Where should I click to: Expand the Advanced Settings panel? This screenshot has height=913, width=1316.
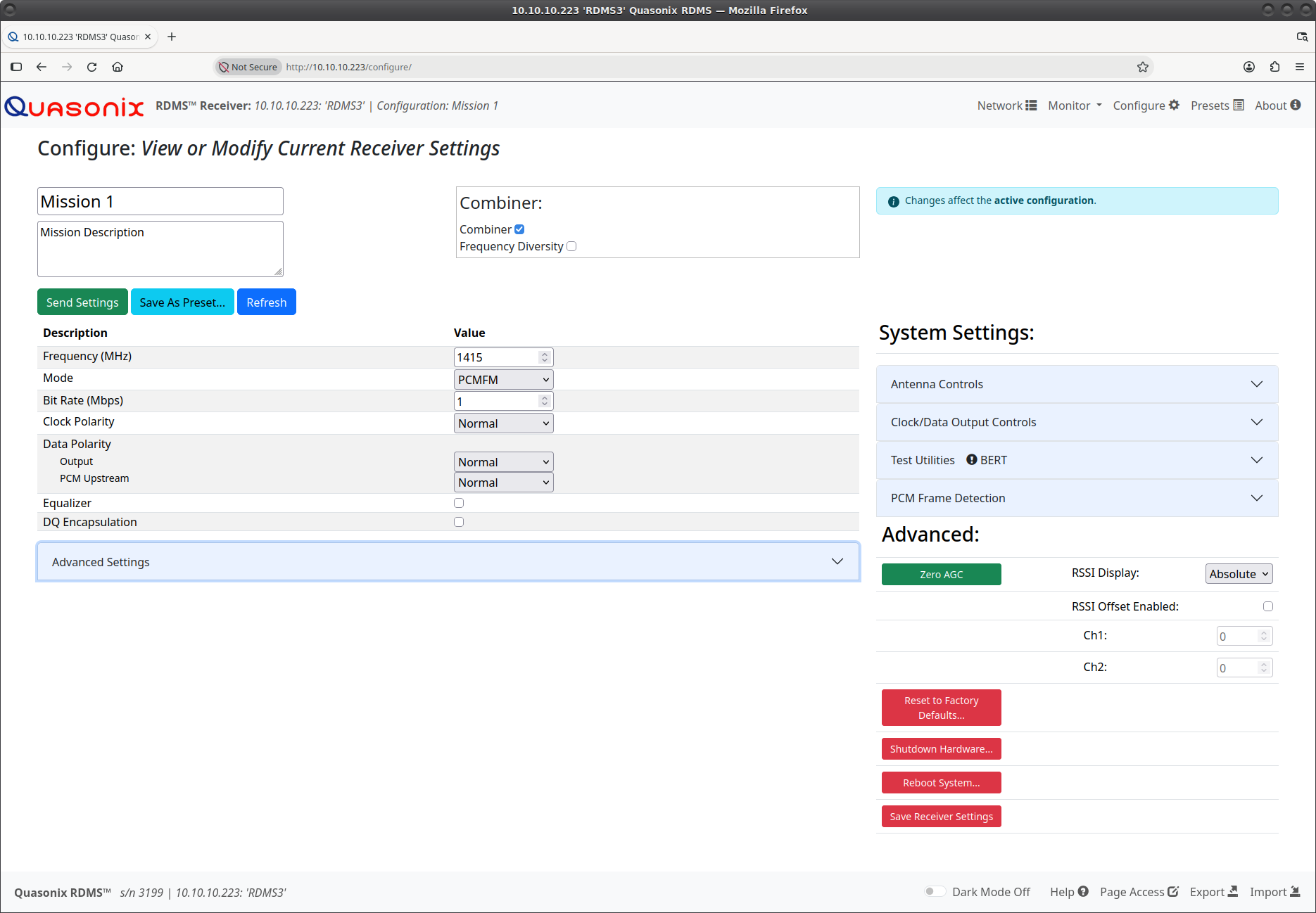[448, 562]
